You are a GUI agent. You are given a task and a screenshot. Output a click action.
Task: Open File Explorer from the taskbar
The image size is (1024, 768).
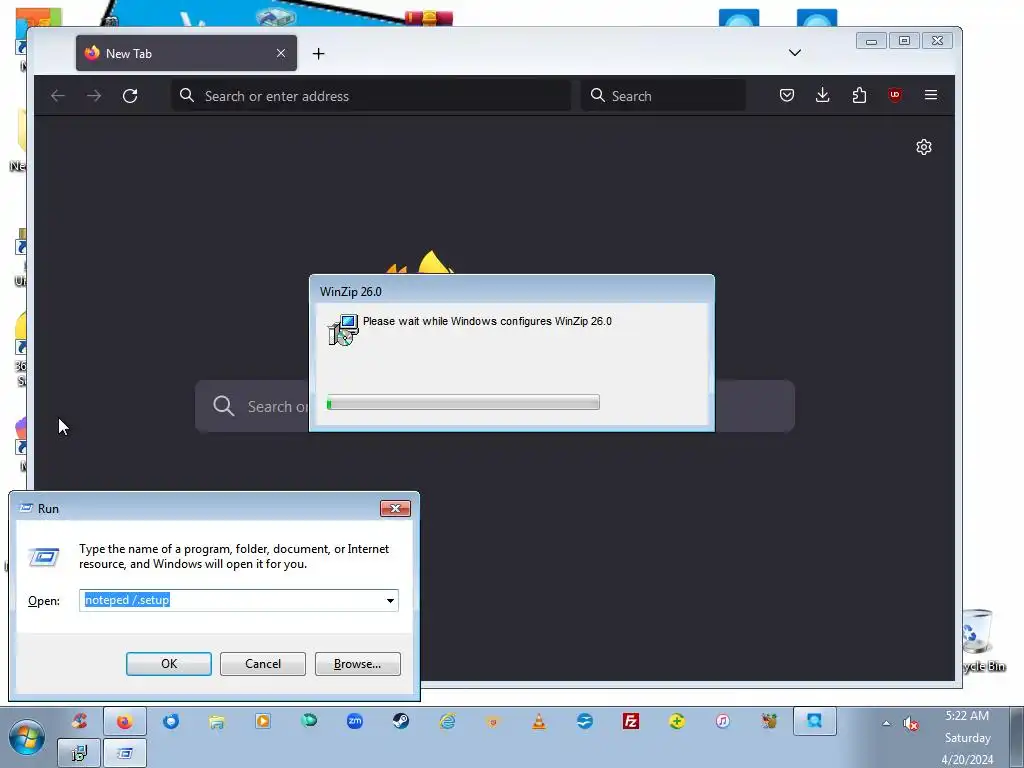217,722
